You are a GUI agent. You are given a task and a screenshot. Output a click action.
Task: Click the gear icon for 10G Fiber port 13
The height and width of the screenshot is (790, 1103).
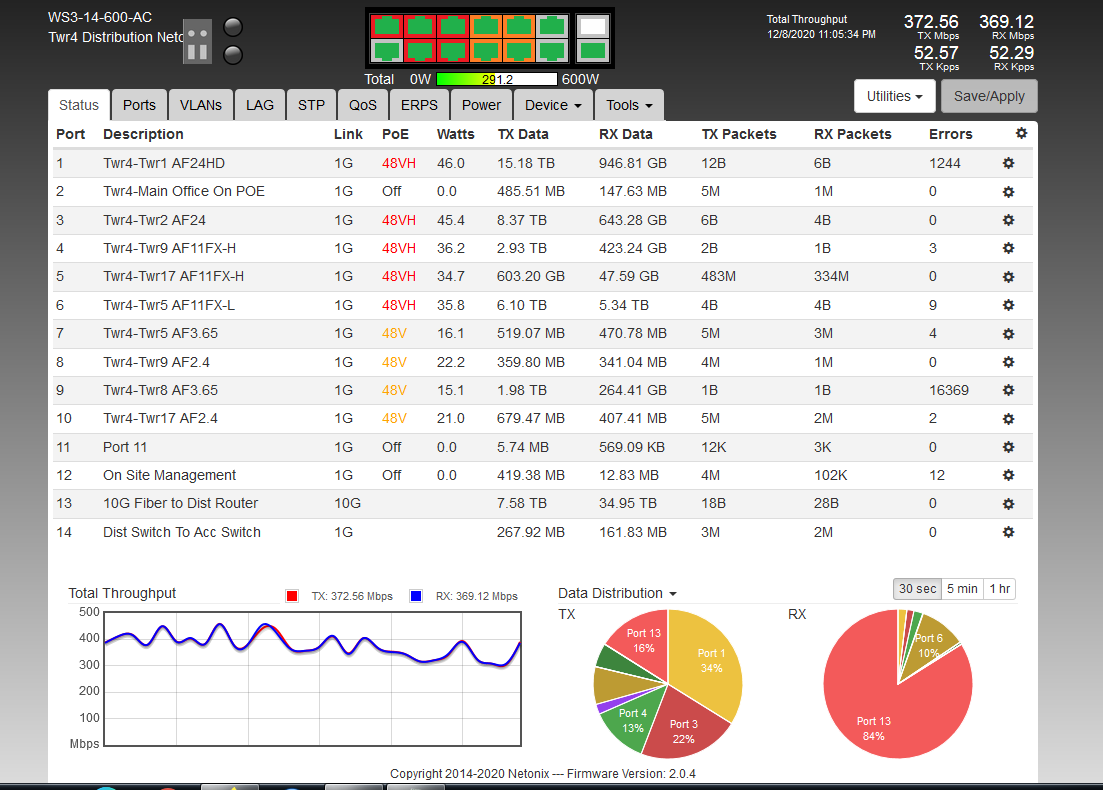[x=1008, y=503]
